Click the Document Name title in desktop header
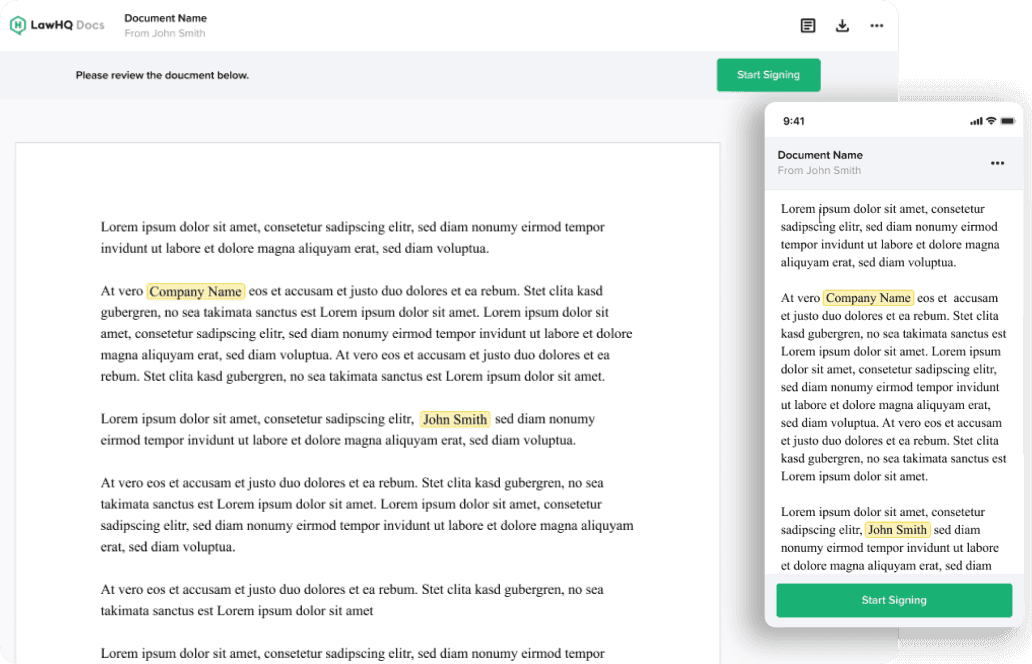The image size is (1032, 664). 166,18
